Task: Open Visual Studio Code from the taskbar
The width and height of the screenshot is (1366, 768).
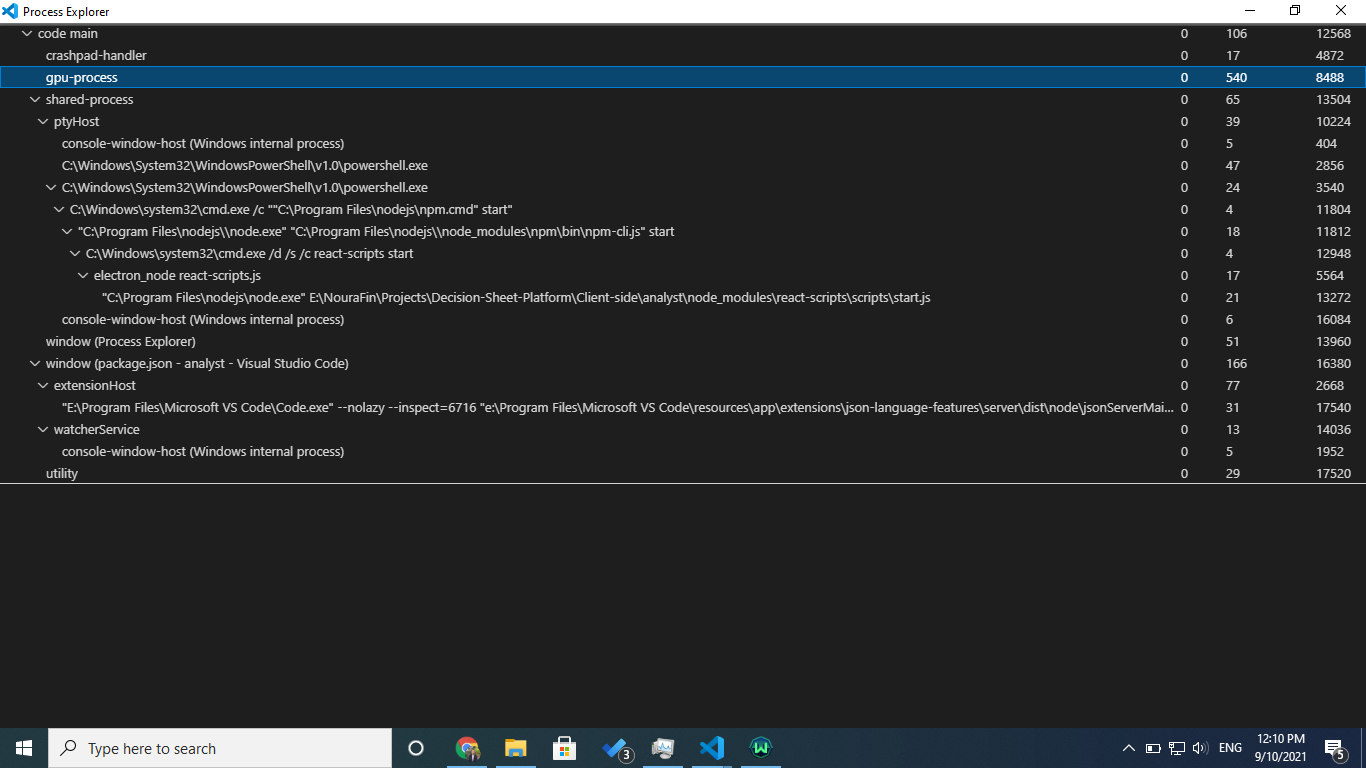Action: [x=711, y=748]
